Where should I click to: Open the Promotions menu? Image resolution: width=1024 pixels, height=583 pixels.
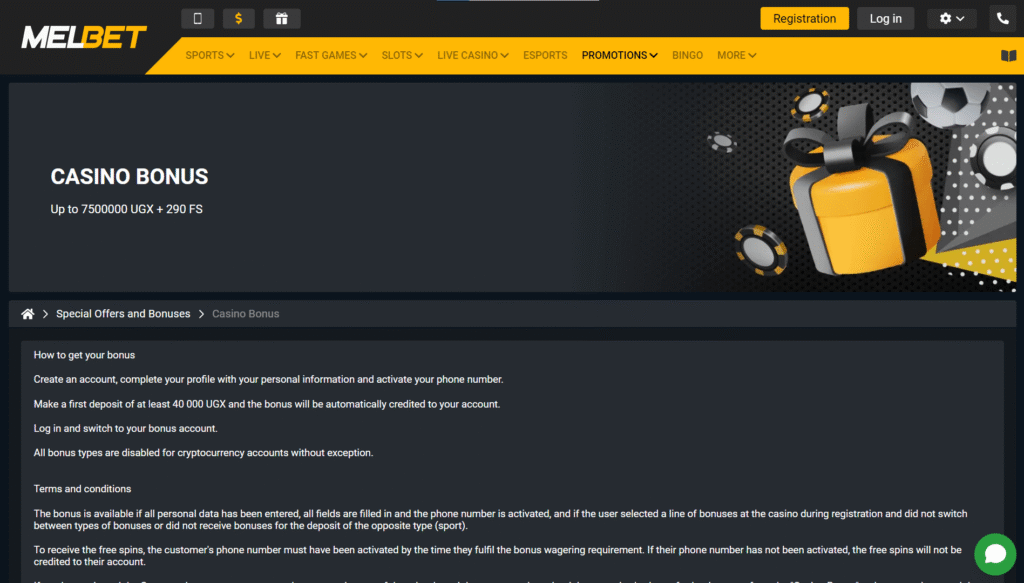pos(619,55)
